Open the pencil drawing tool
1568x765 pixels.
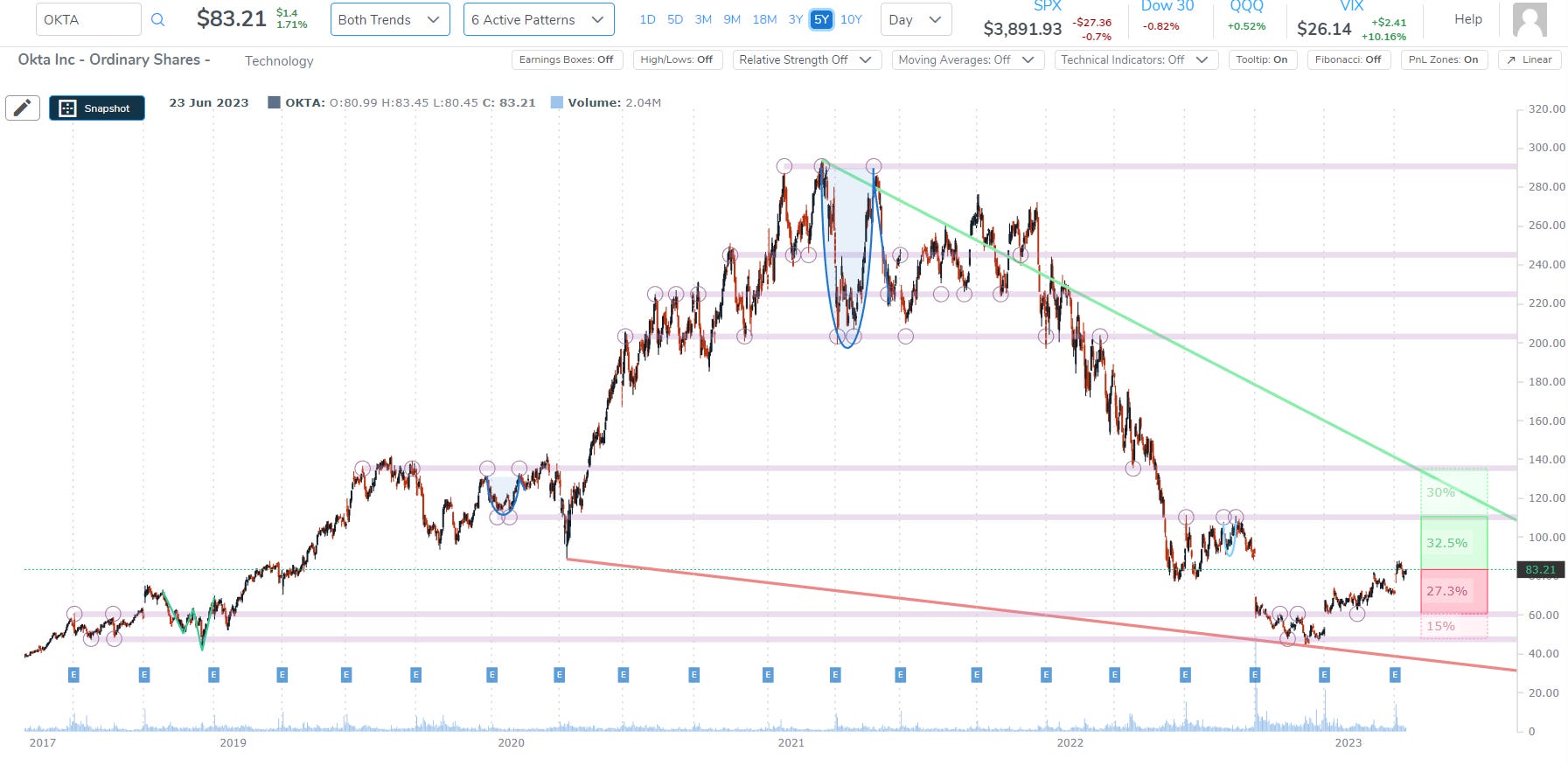tap(23, 108)
